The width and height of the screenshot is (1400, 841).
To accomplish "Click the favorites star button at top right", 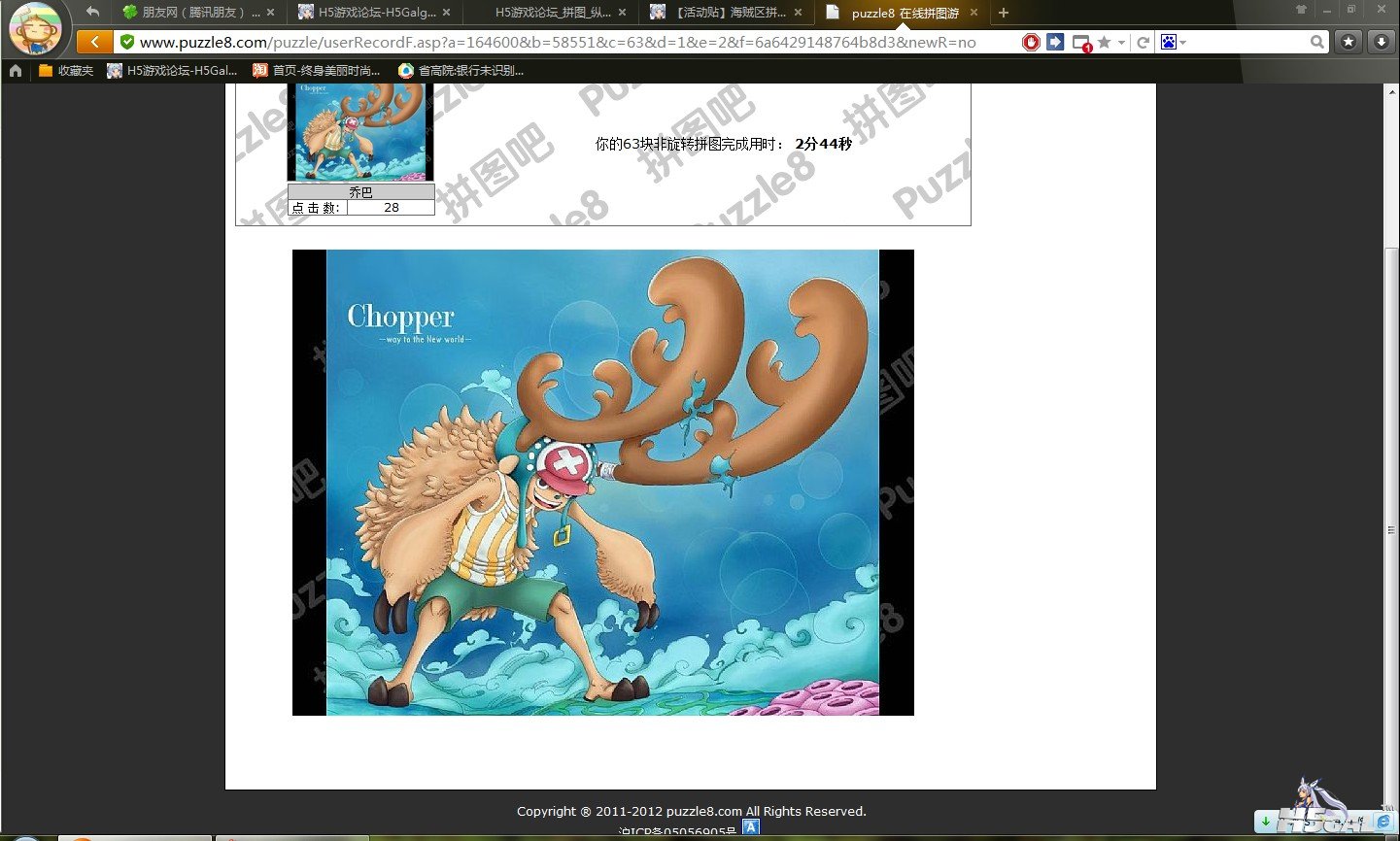I will tap(1349, 42).
